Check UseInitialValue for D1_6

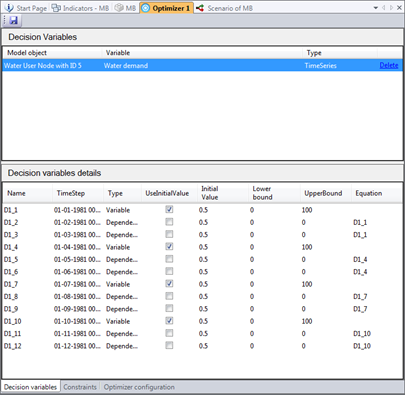[169, 271]
